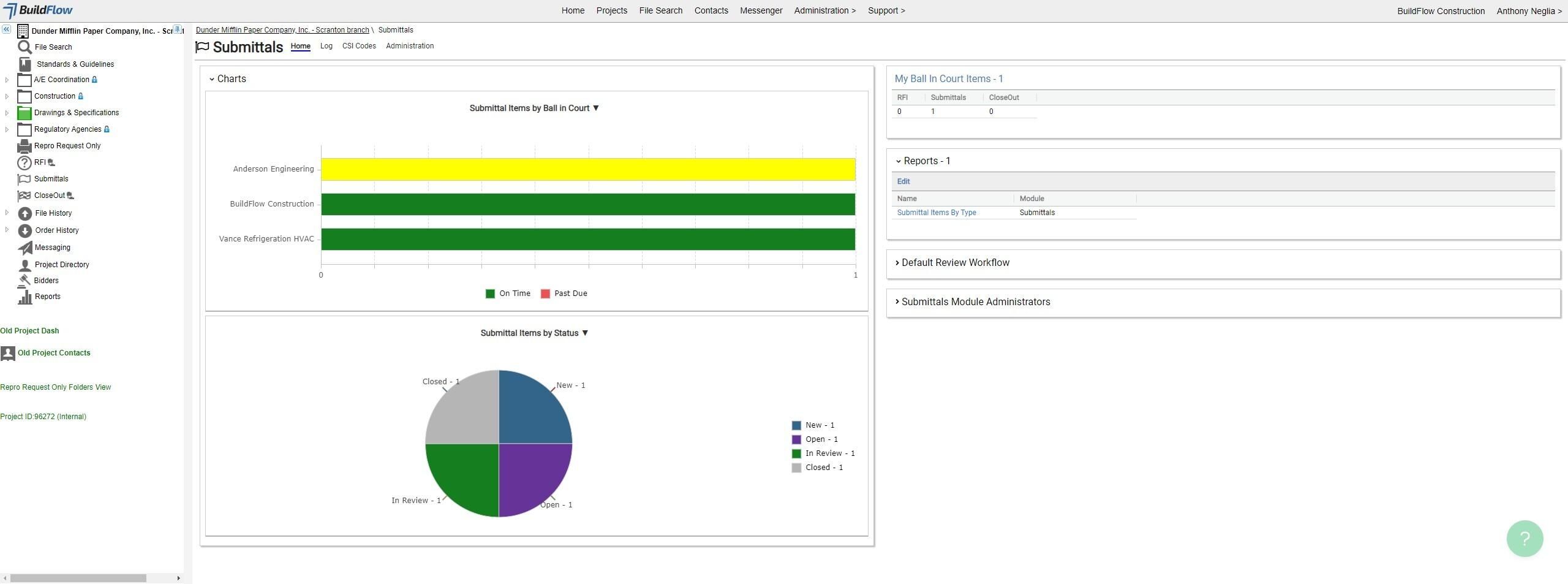Collapse the sidebar with the double-arrow icon
Viewport: 1568px width, 584px height.
click(6, 29)
